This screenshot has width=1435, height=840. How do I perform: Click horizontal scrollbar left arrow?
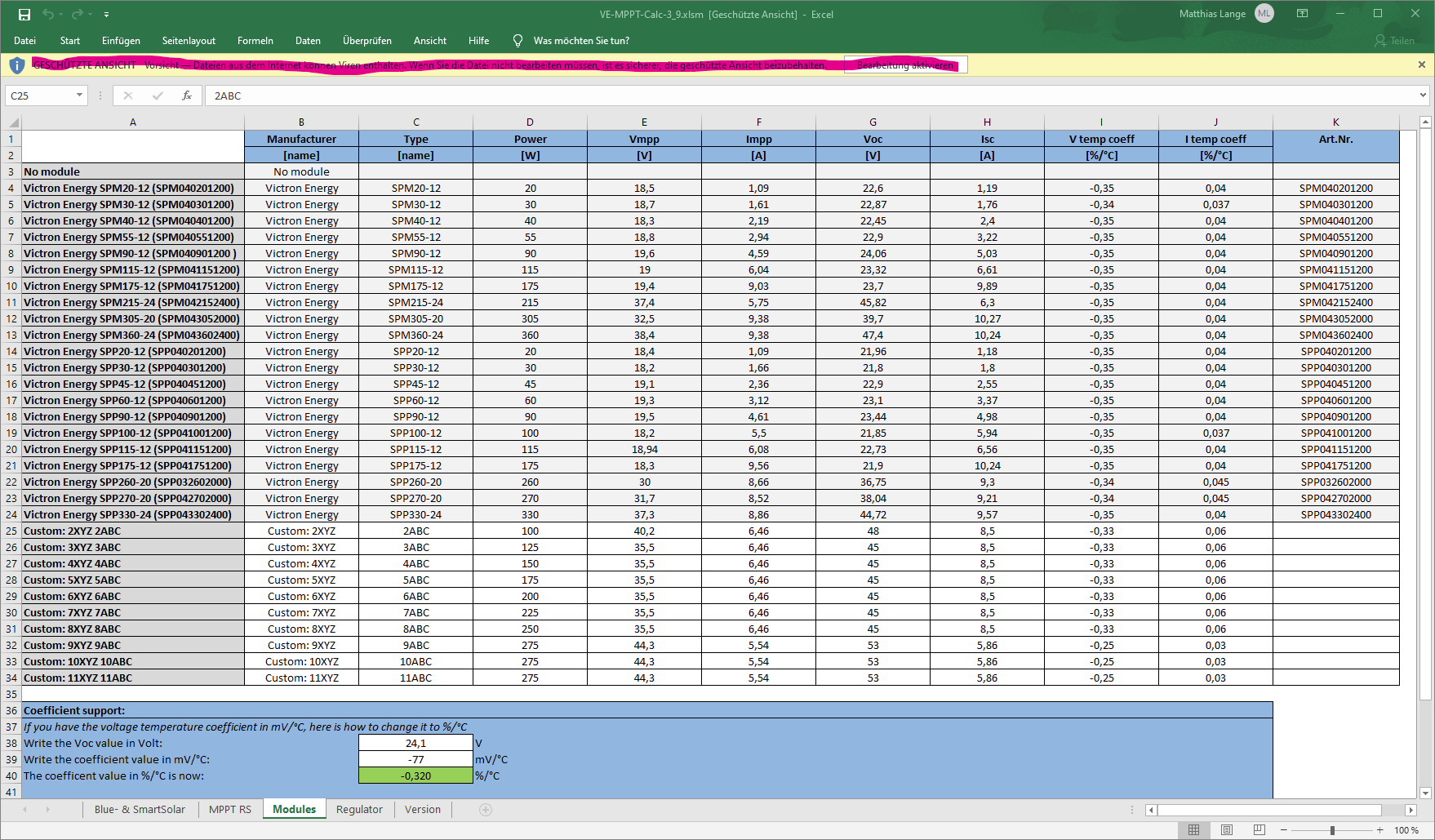coord(1151,810)
